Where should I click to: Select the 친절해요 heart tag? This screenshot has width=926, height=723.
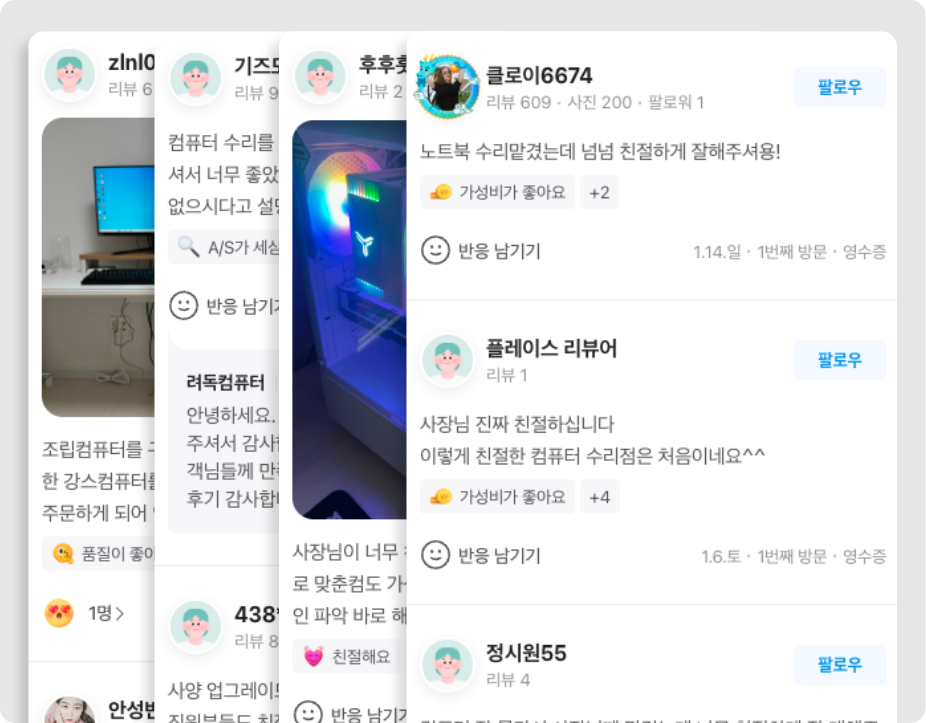coord(346,656)
